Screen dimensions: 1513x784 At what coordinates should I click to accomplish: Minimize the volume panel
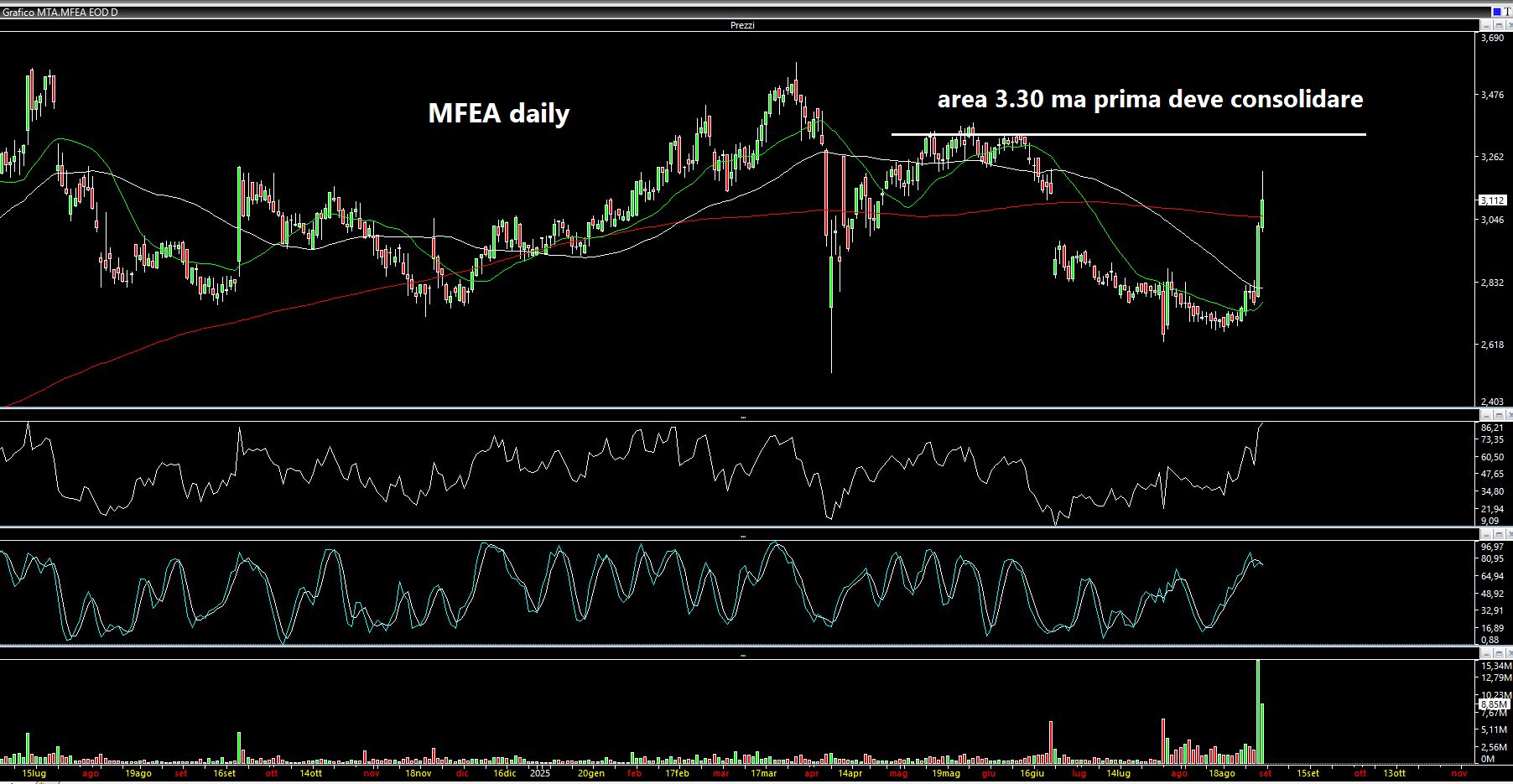[x=1485, y=653]
